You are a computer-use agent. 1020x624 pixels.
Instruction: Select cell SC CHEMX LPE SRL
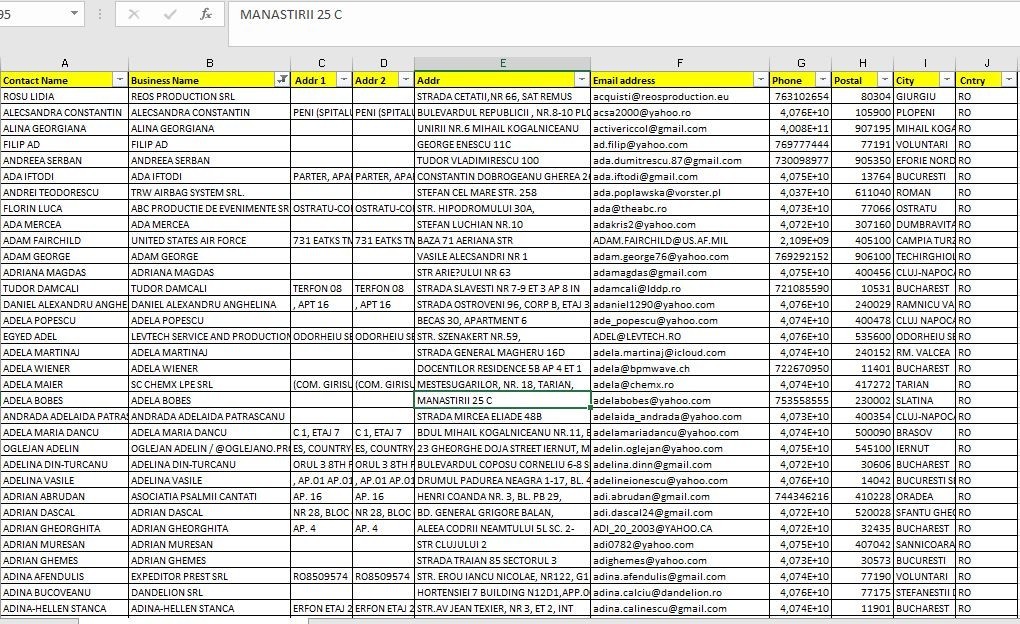[x=209, y=384]
